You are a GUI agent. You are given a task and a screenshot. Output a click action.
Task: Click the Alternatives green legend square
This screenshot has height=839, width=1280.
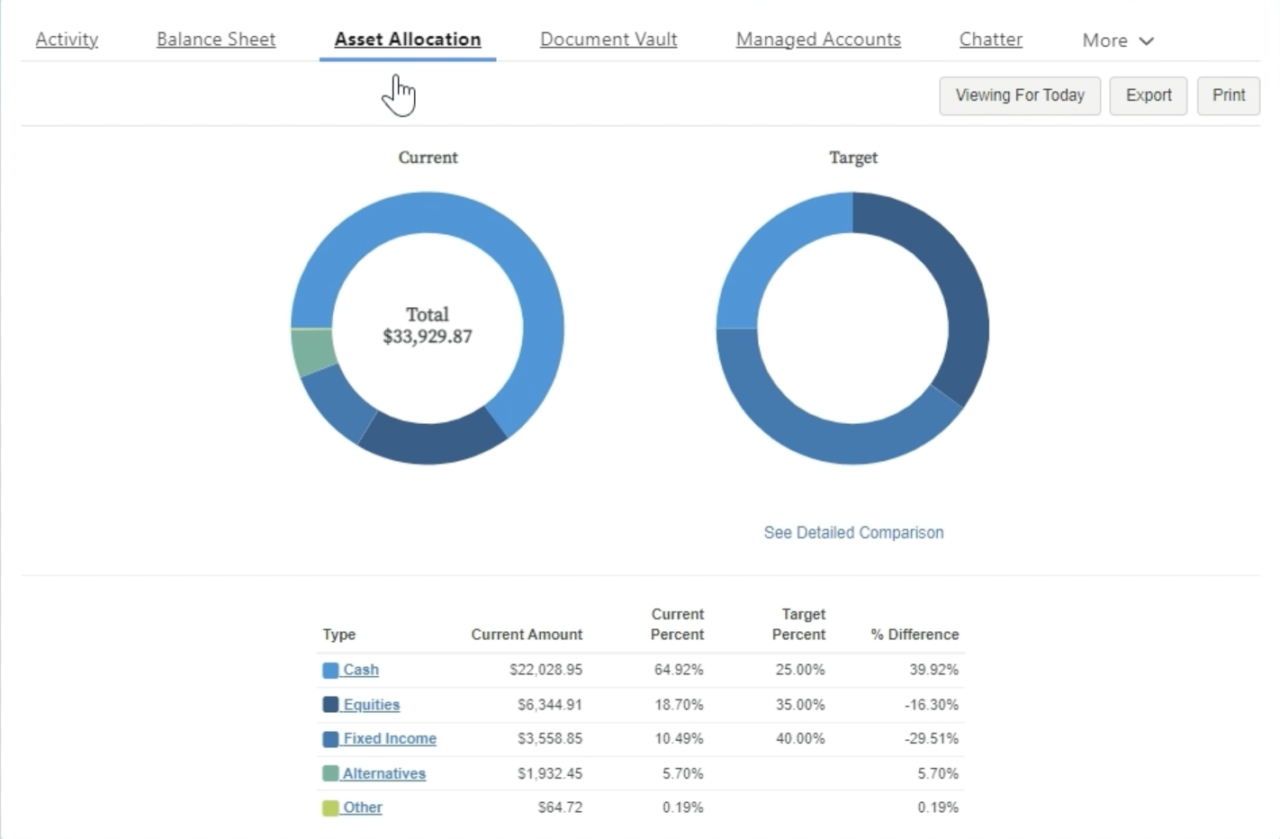329,772
